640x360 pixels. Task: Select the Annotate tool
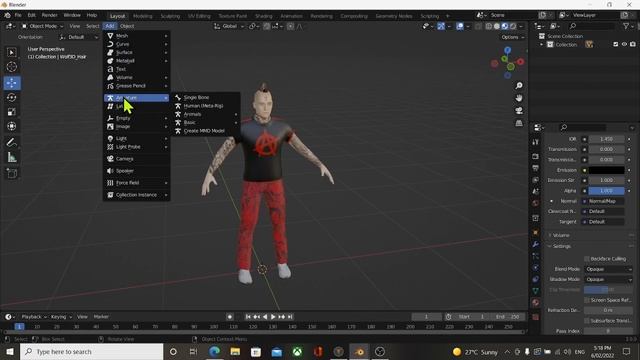11,142
